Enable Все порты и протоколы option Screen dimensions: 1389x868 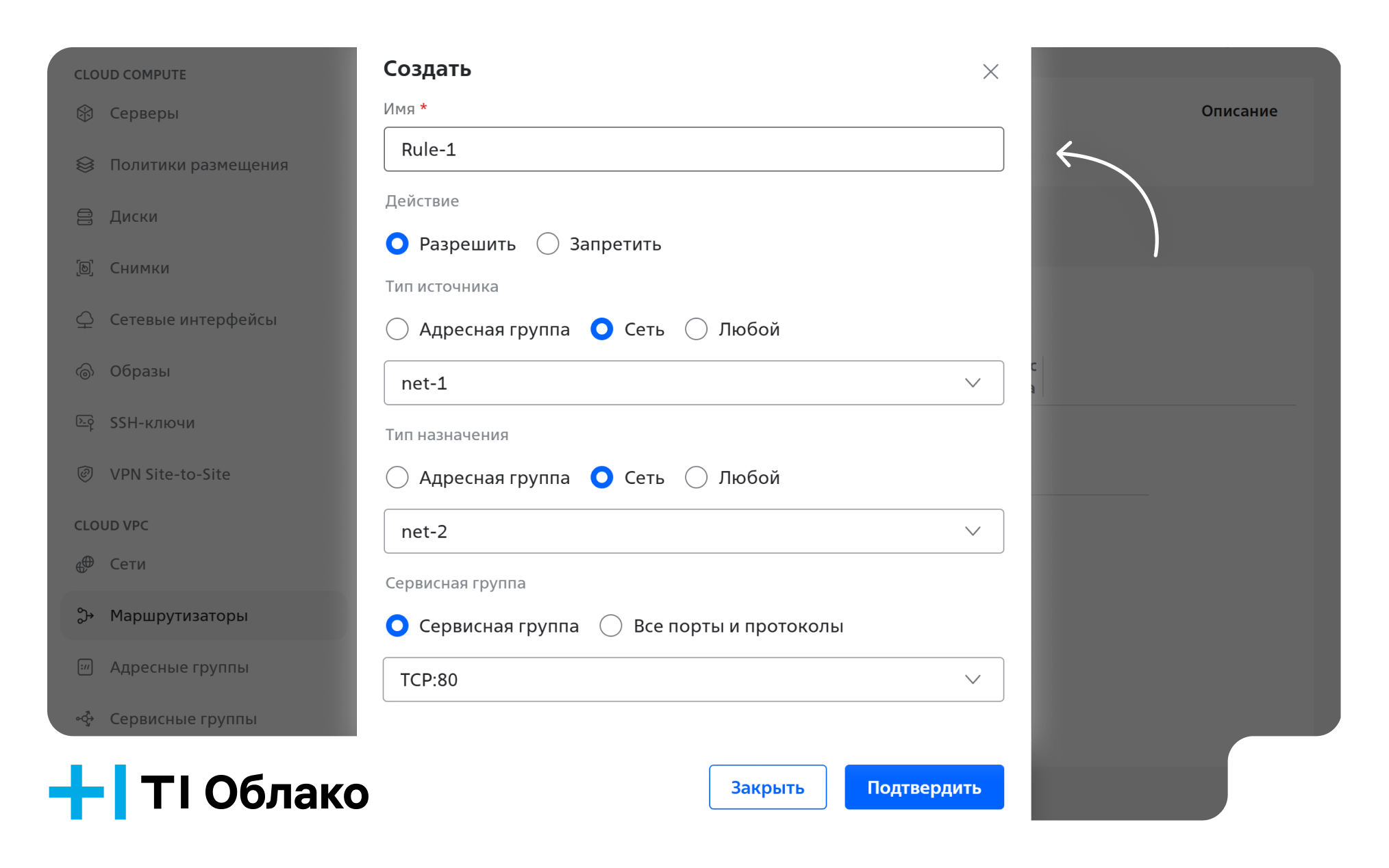611,626
